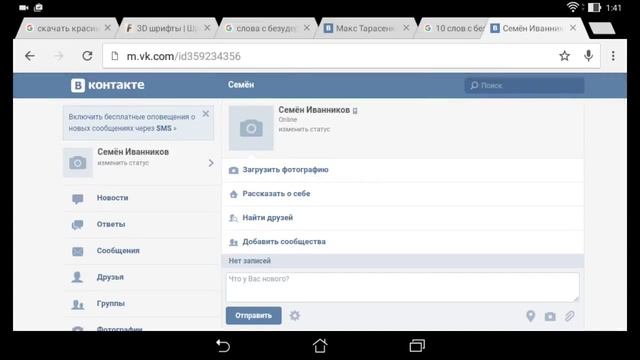The height and width of the screenshot is (360, 640).
Task: Click the Отправить button
Action: 253,316
